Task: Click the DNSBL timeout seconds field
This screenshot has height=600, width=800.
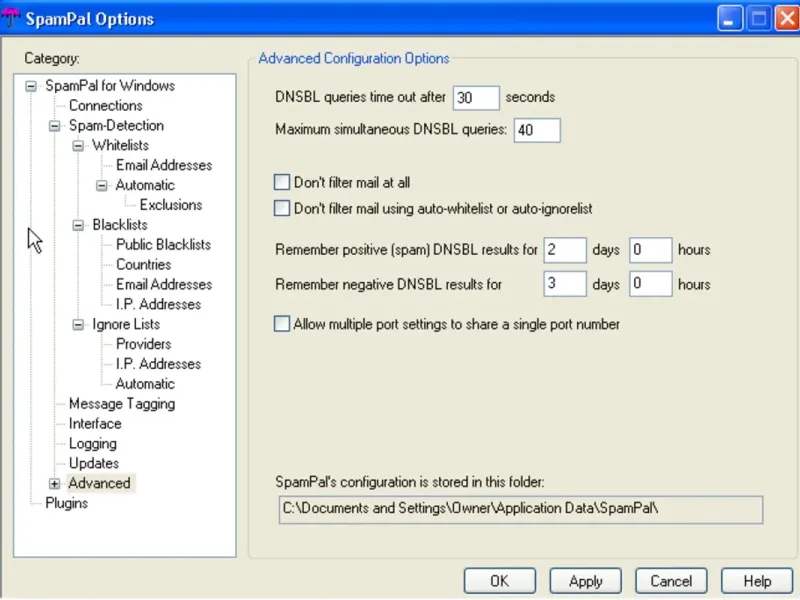Action: (x=476, y=97)
